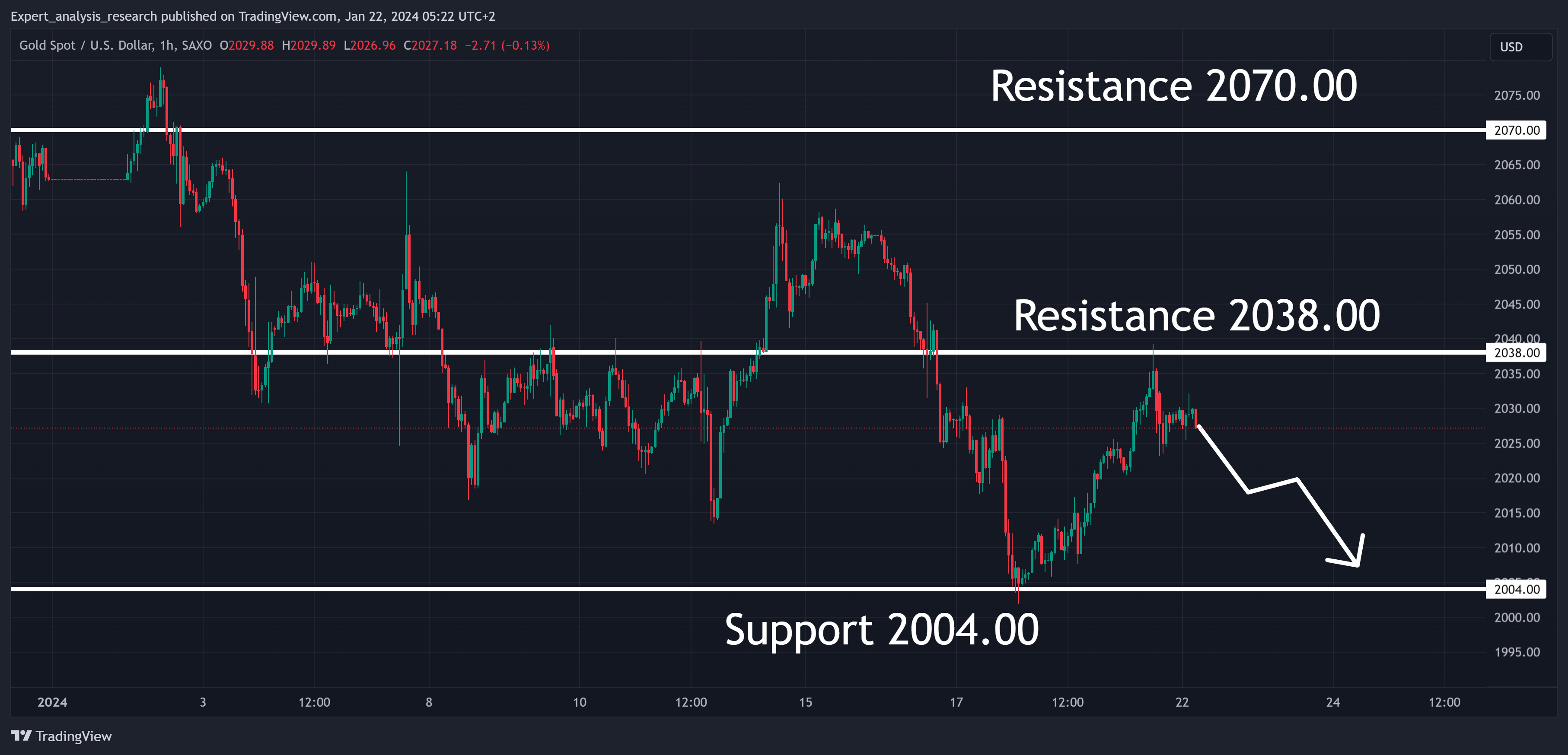The height and width of the screenshot is (755, 1568).
Task: Click the 2024 label on time axis
Action: pos(52,702)
